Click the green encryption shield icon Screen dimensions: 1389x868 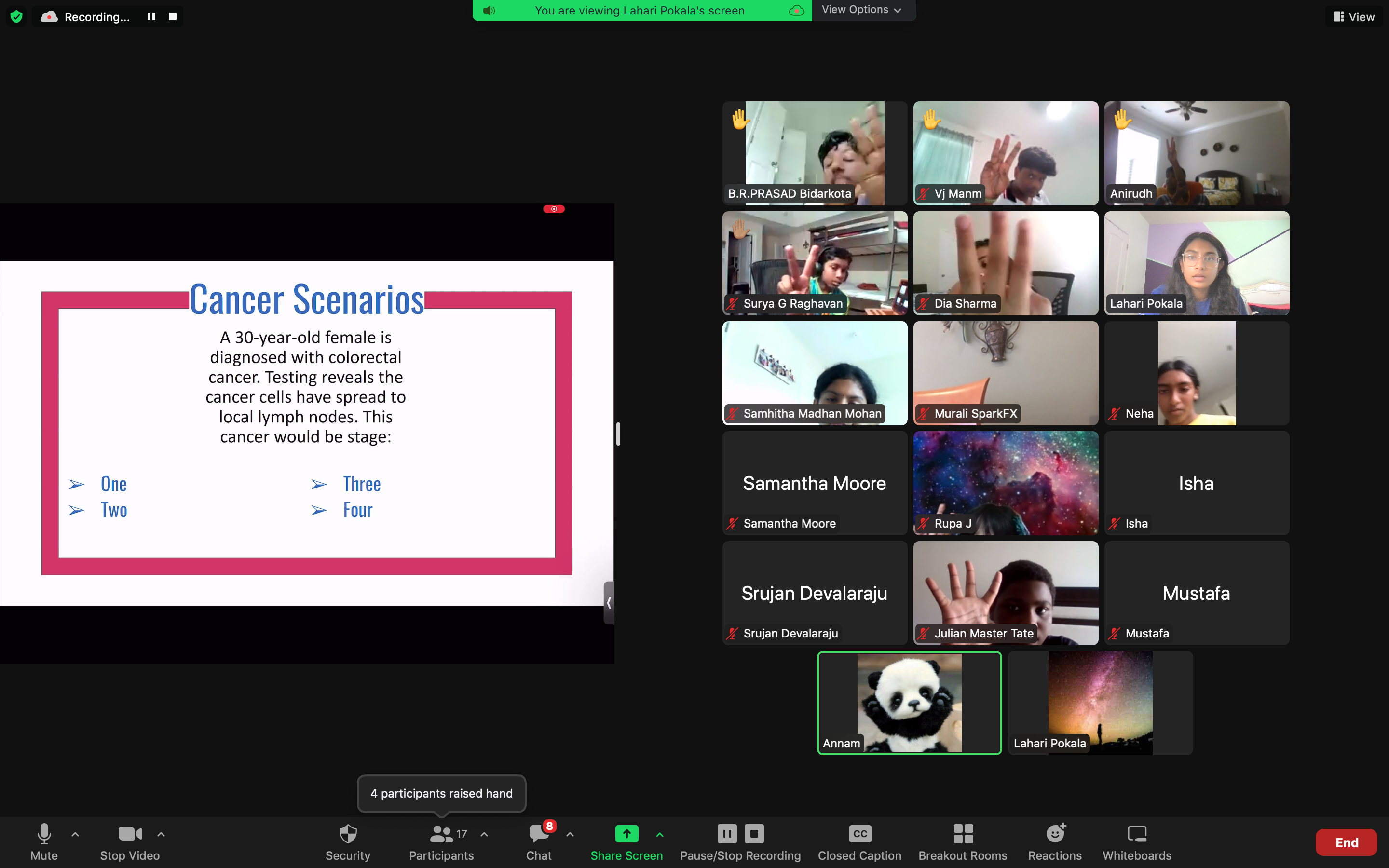click(x=17, y=17)
